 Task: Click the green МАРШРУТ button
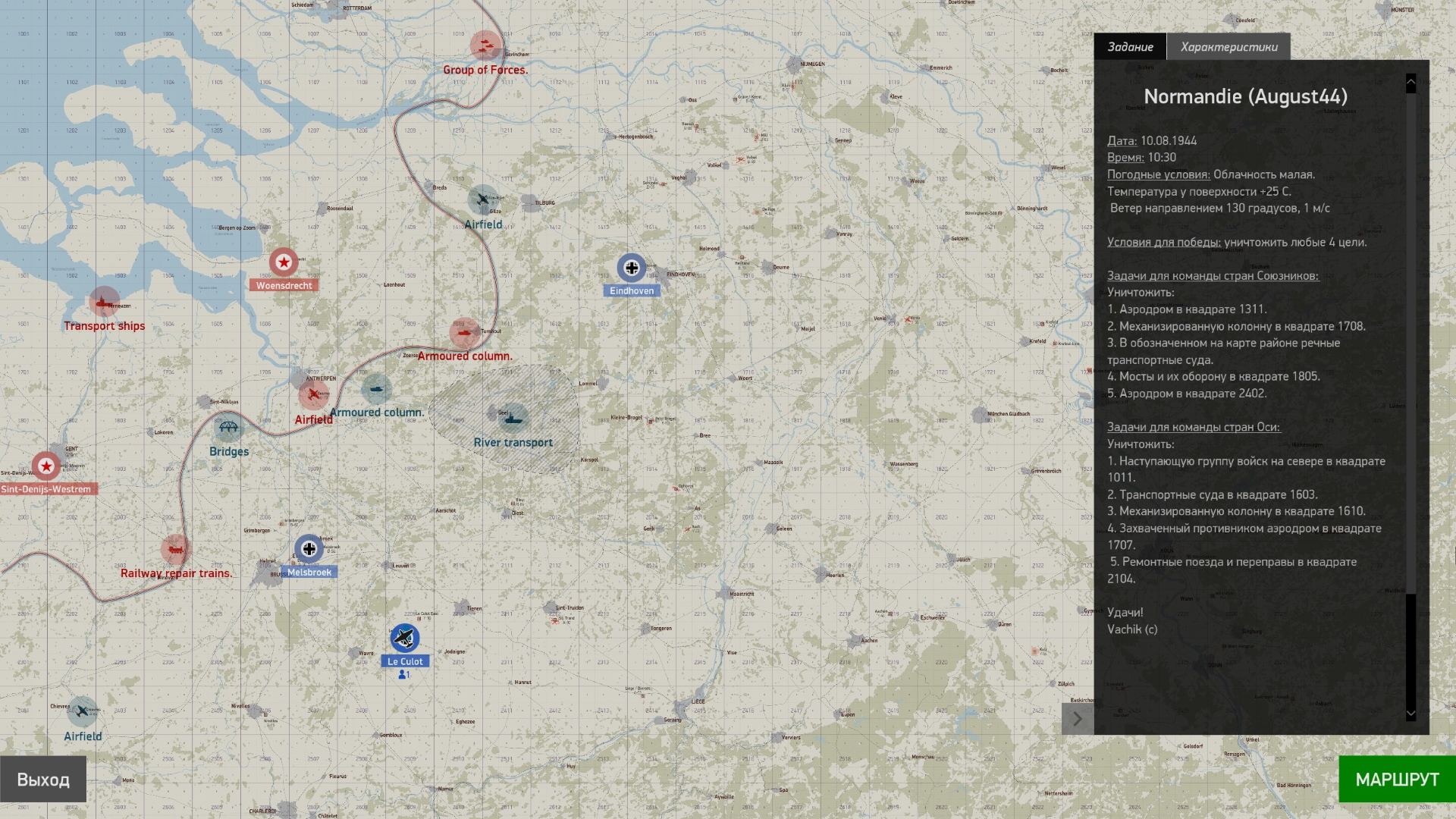pyautogui.click(x=1397, y=780)
